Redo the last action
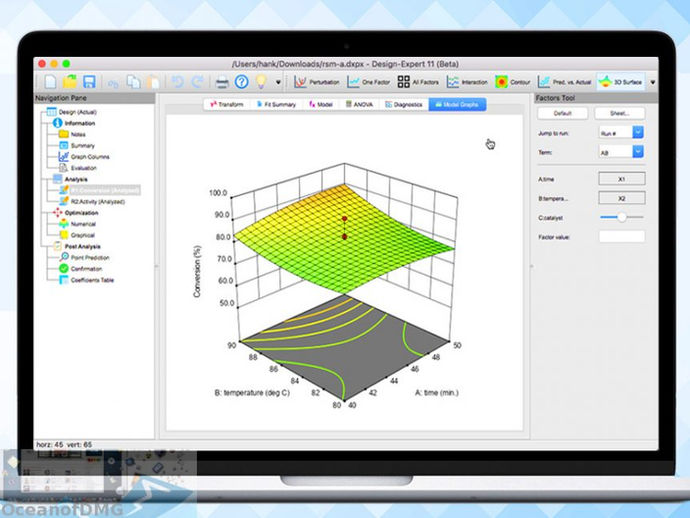 198,82
